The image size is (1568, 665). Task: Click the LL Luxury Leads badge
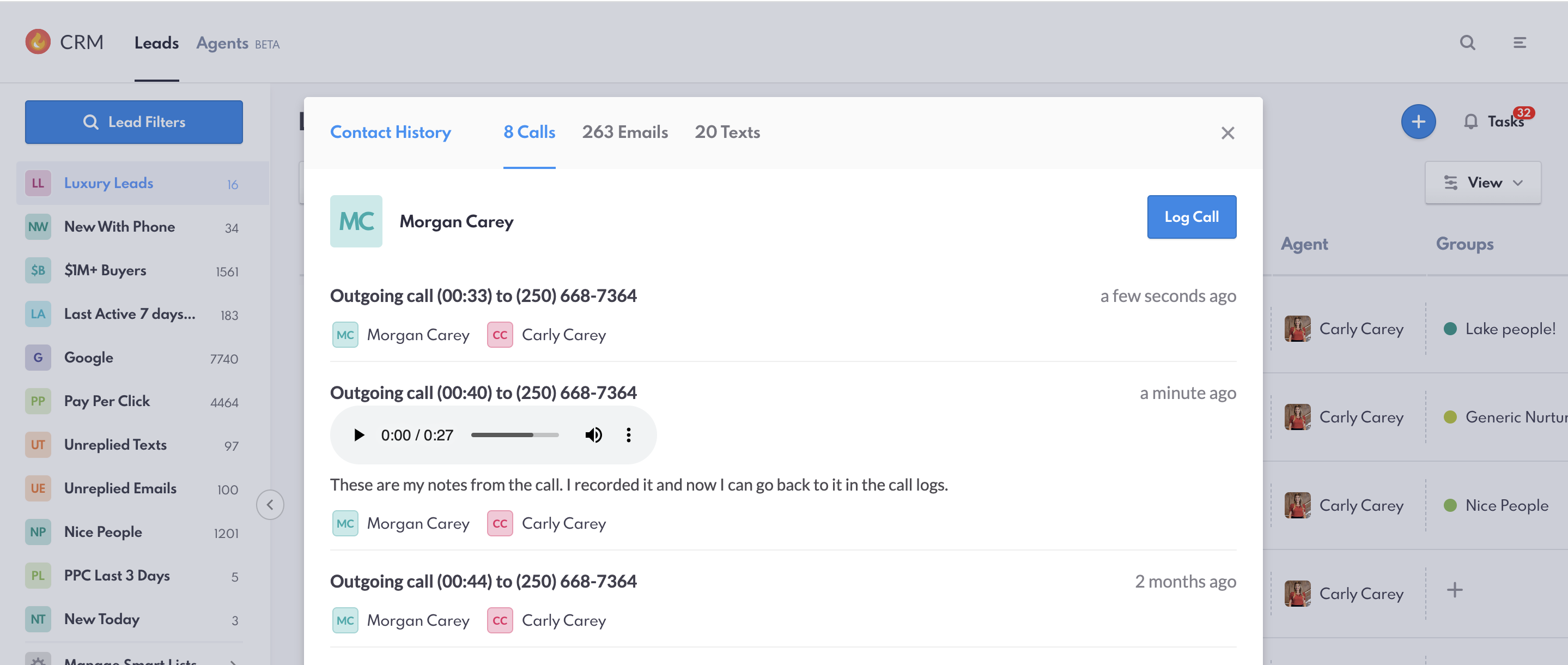38,183
